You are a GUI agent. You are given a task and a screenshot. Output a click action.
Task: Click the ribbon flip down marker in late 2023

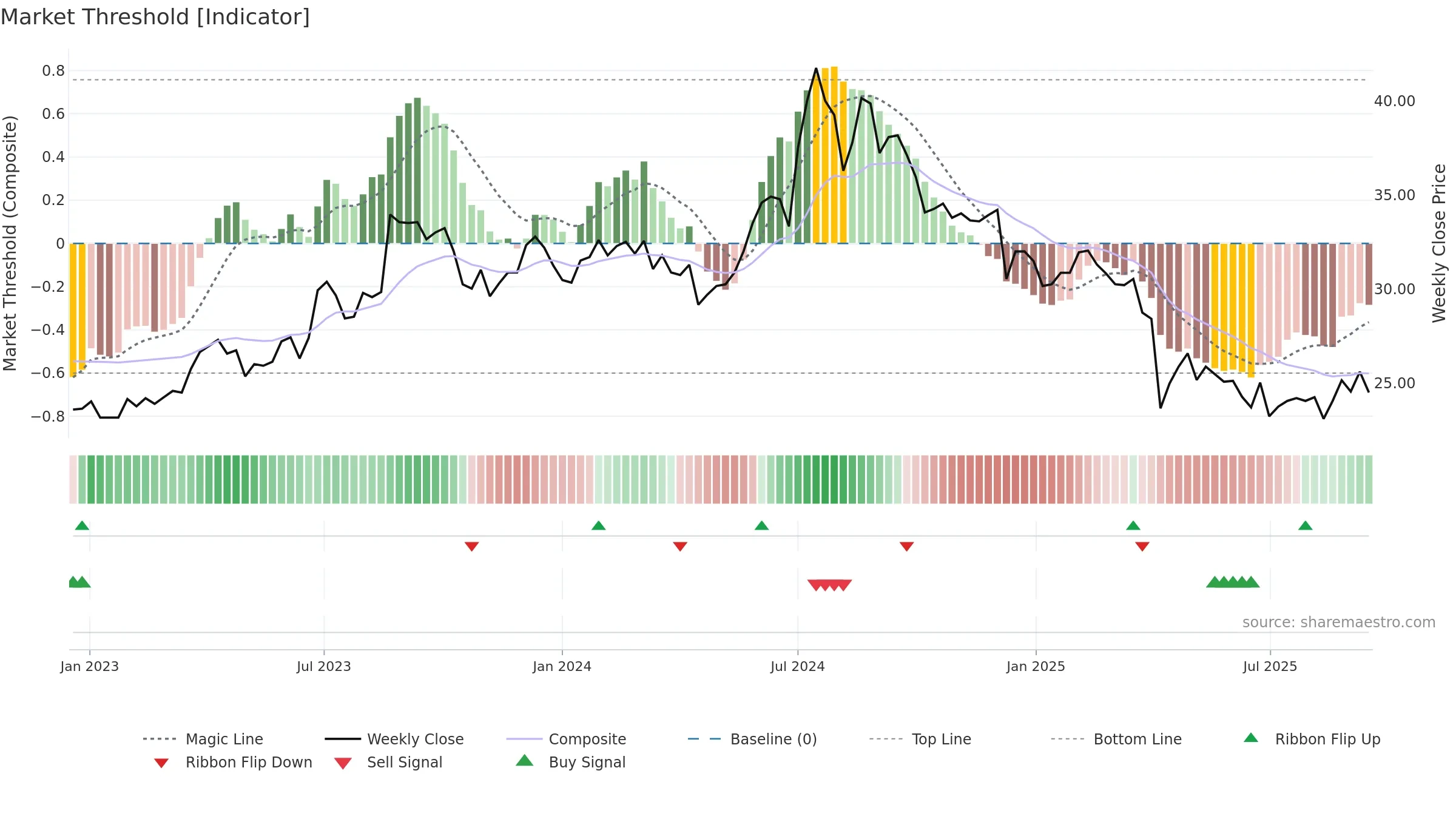[471, 547]
